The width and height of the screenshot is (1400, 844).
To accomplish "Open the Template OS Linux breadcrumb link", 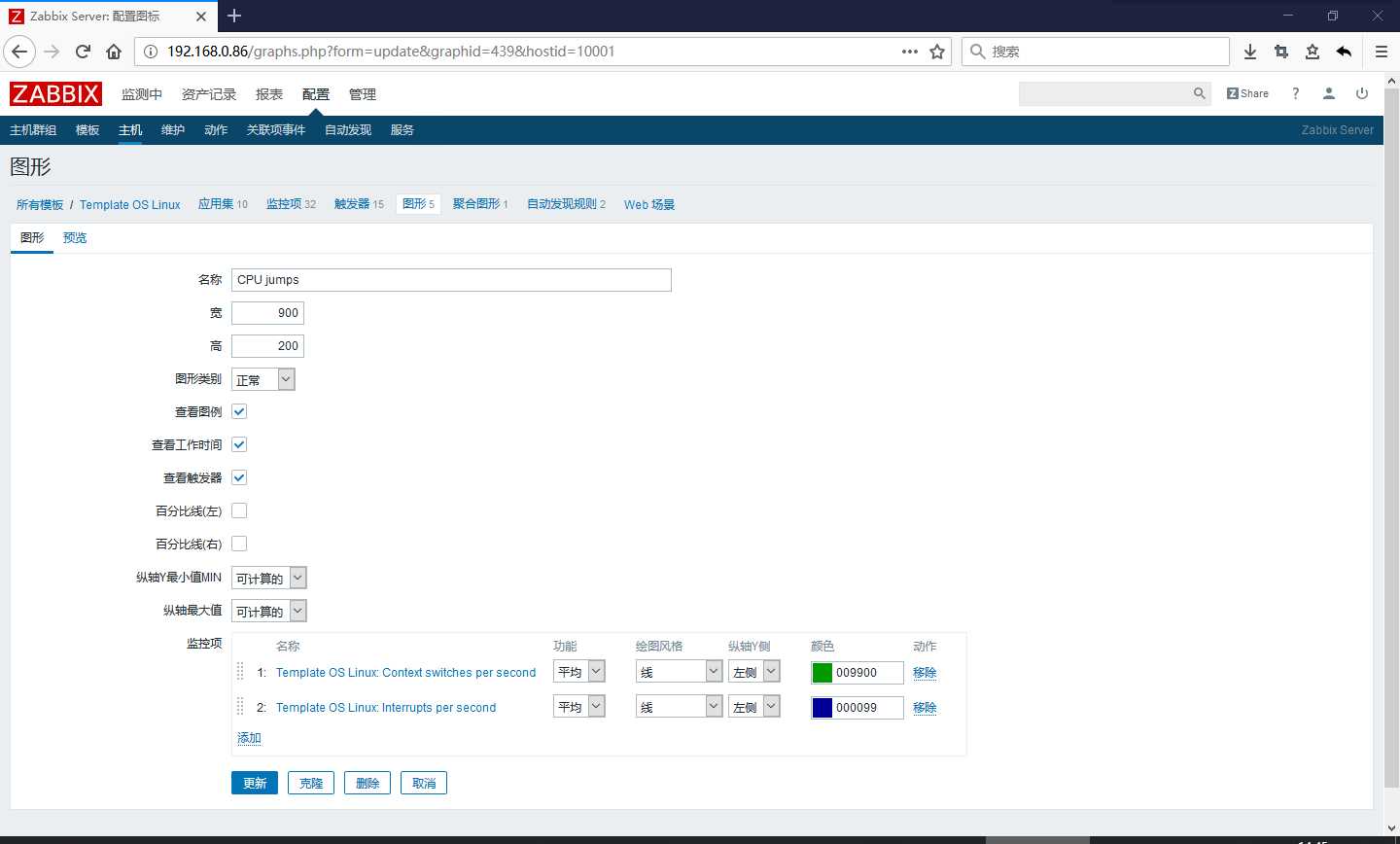I will click(130, 204).
